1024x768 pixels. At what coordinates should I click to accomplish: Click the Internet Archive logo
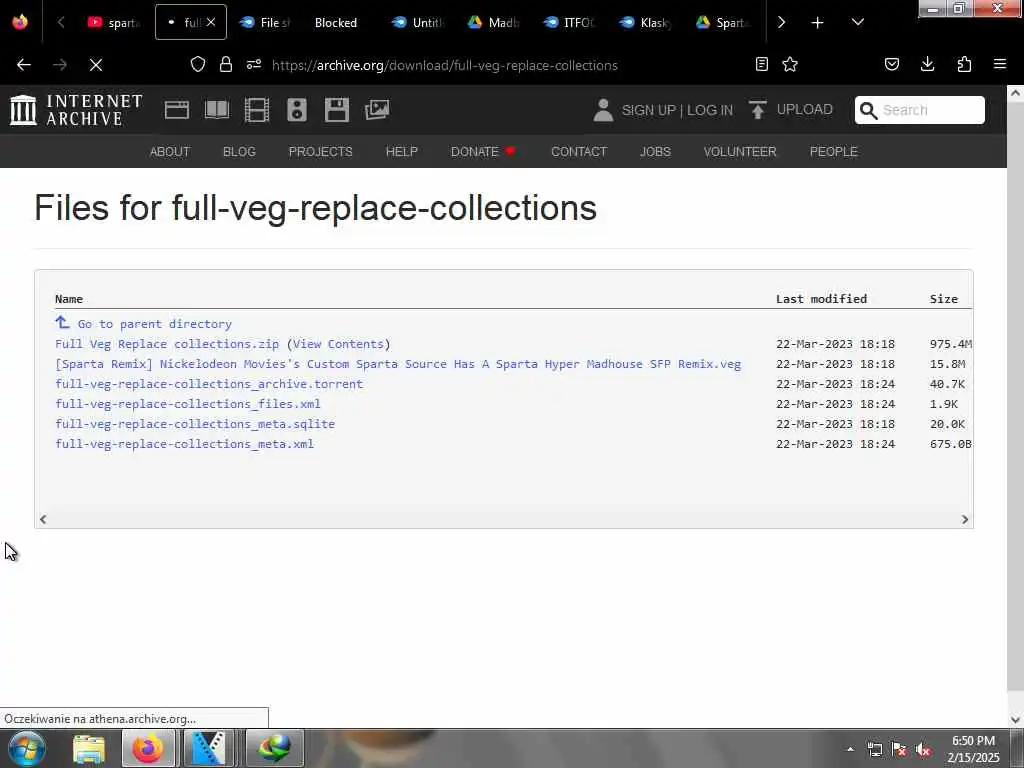[76, 110]
